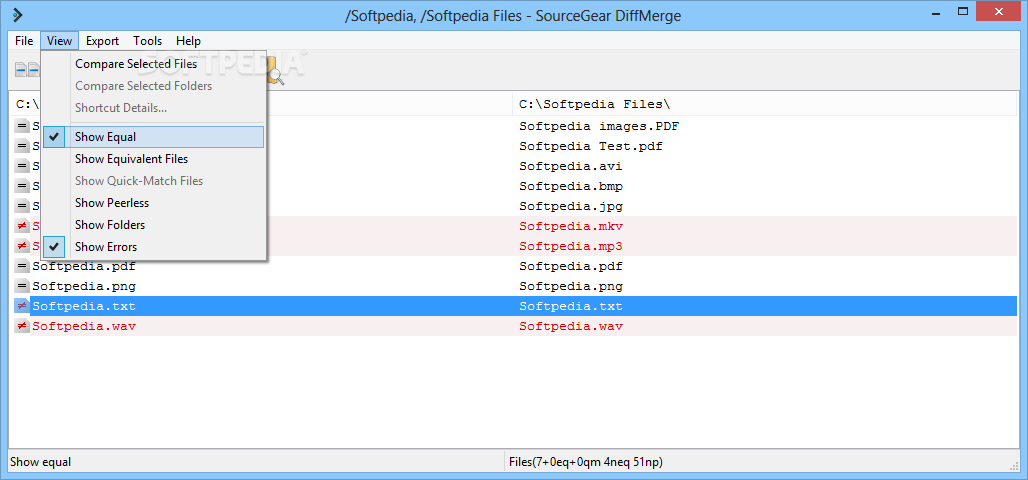Click Softpedia.wav under C:\Softpedia Files\
Screen dimensions: 1028x480
click(570, 326)
